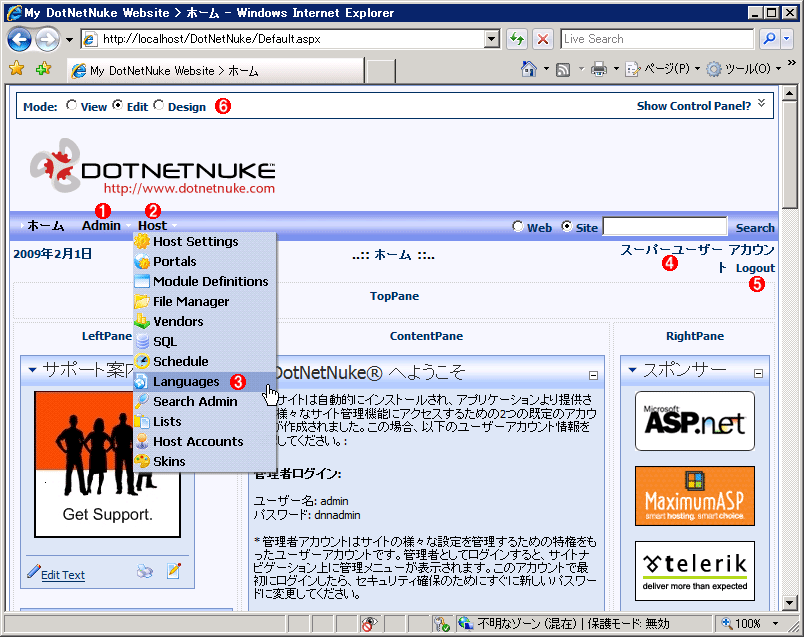The image size is (804, 637).
Task: Click the Live Search input field
Action: pyautogui.click(x=657, y=39)
